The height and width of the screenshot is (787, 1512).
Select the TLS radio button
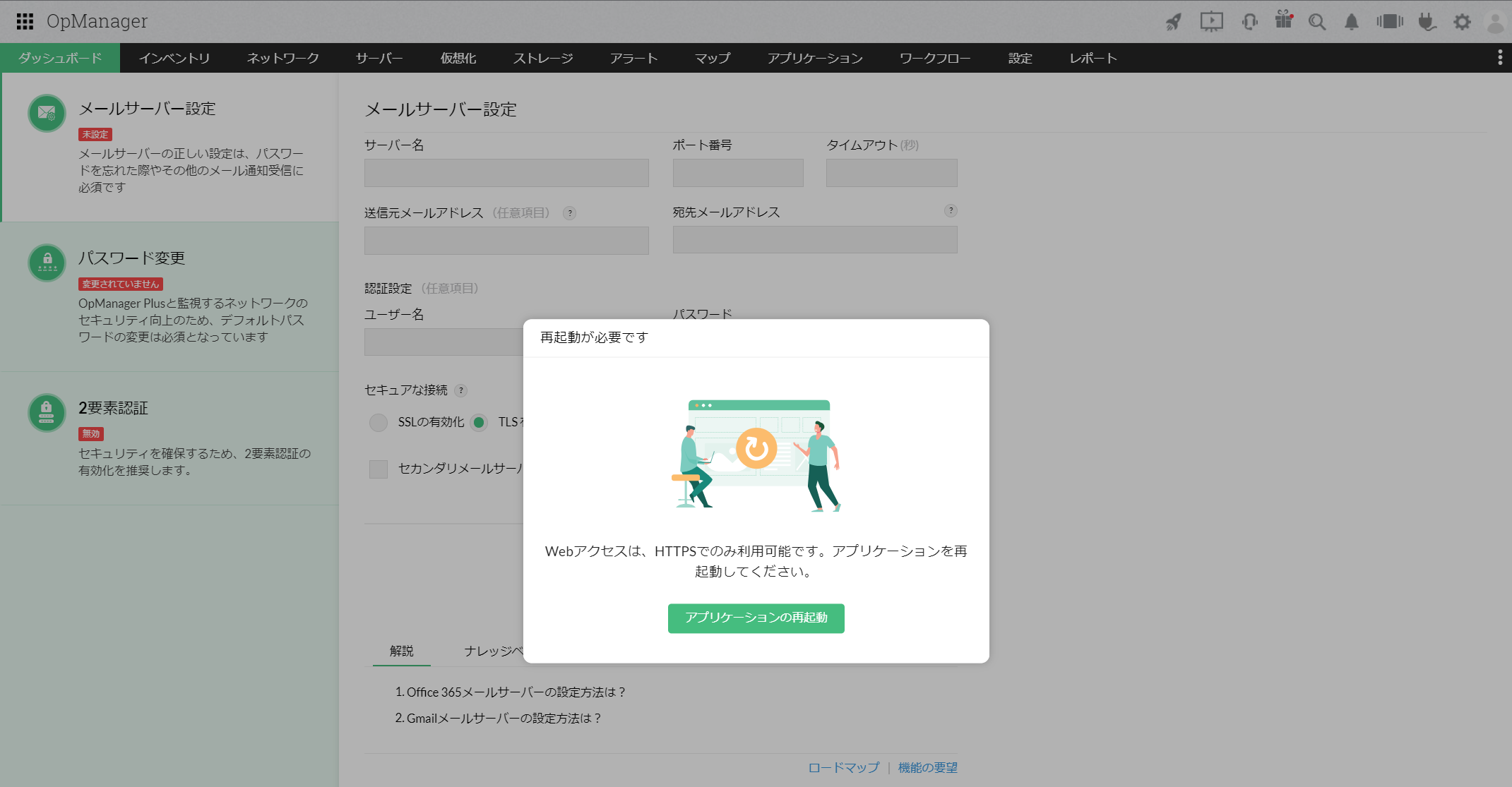pos(479,422)
